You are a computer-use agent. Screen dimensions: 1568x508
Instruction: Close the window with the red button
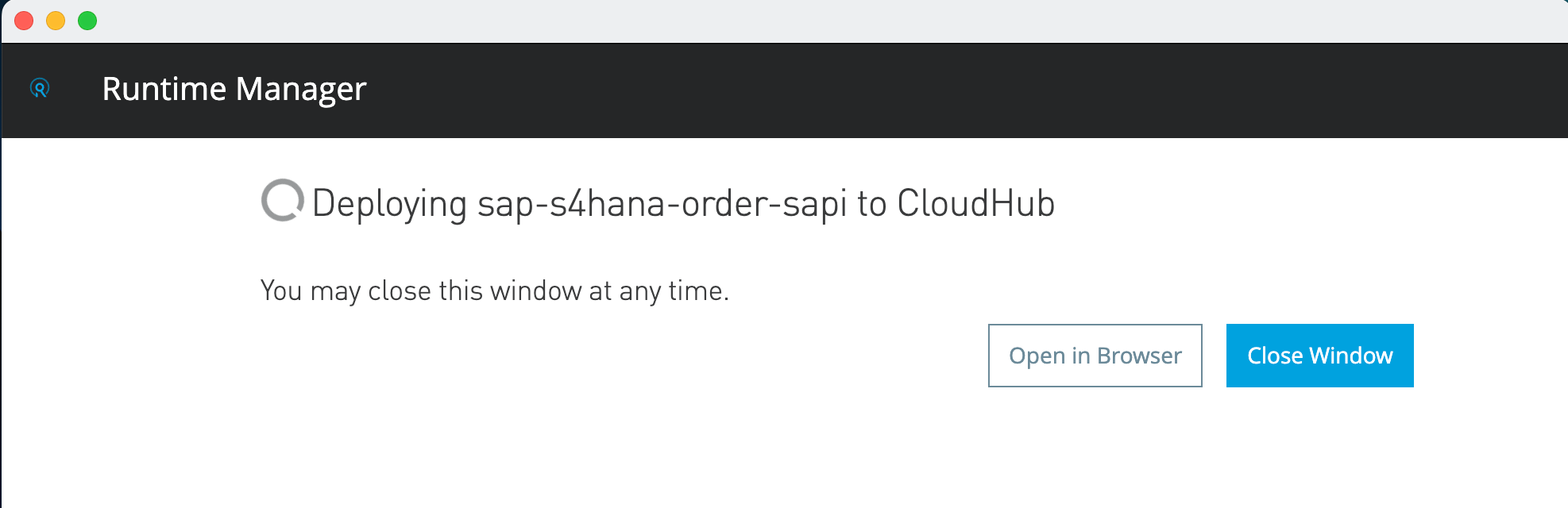pyautogui.click(x=24, y=21)
